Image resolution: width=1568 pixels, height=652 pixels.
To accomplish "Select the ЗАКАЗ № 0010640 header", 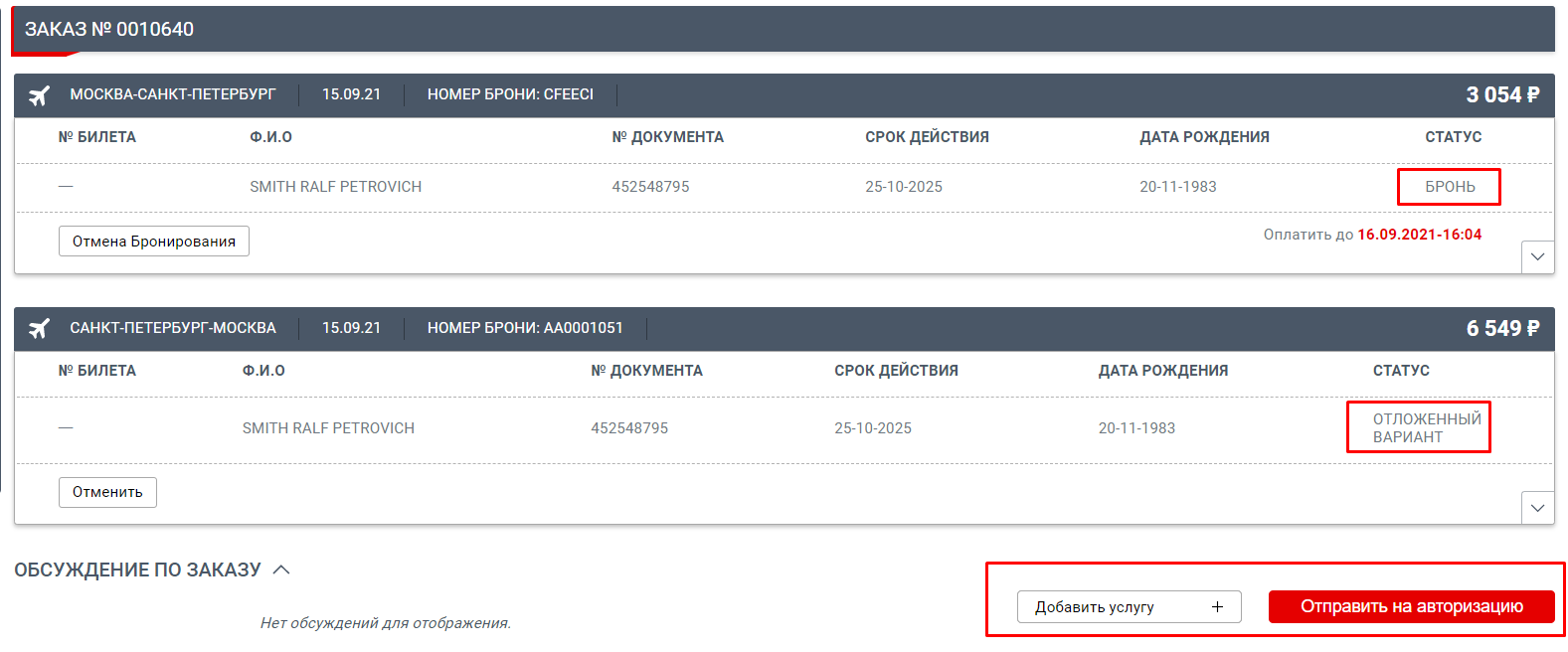I will [109, 30].
